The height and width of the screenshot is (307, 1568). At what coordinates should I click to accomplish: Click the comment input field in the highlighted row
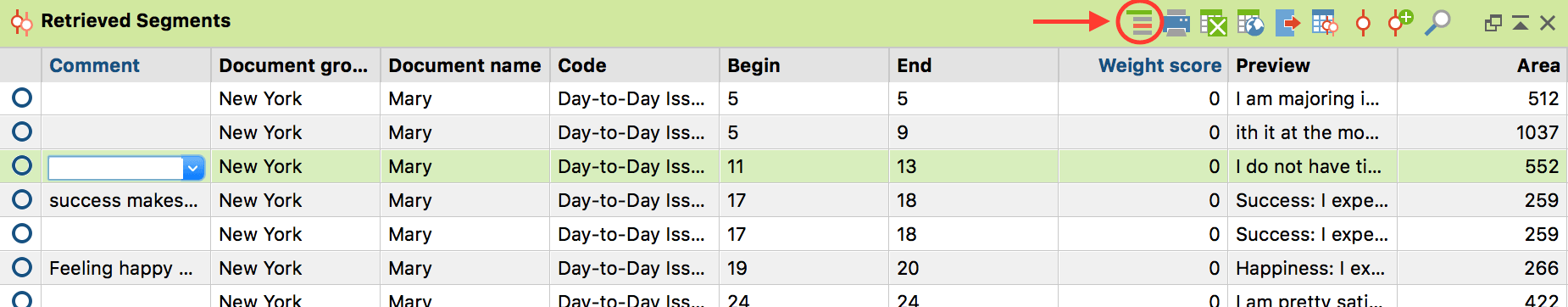coord(115,168)
